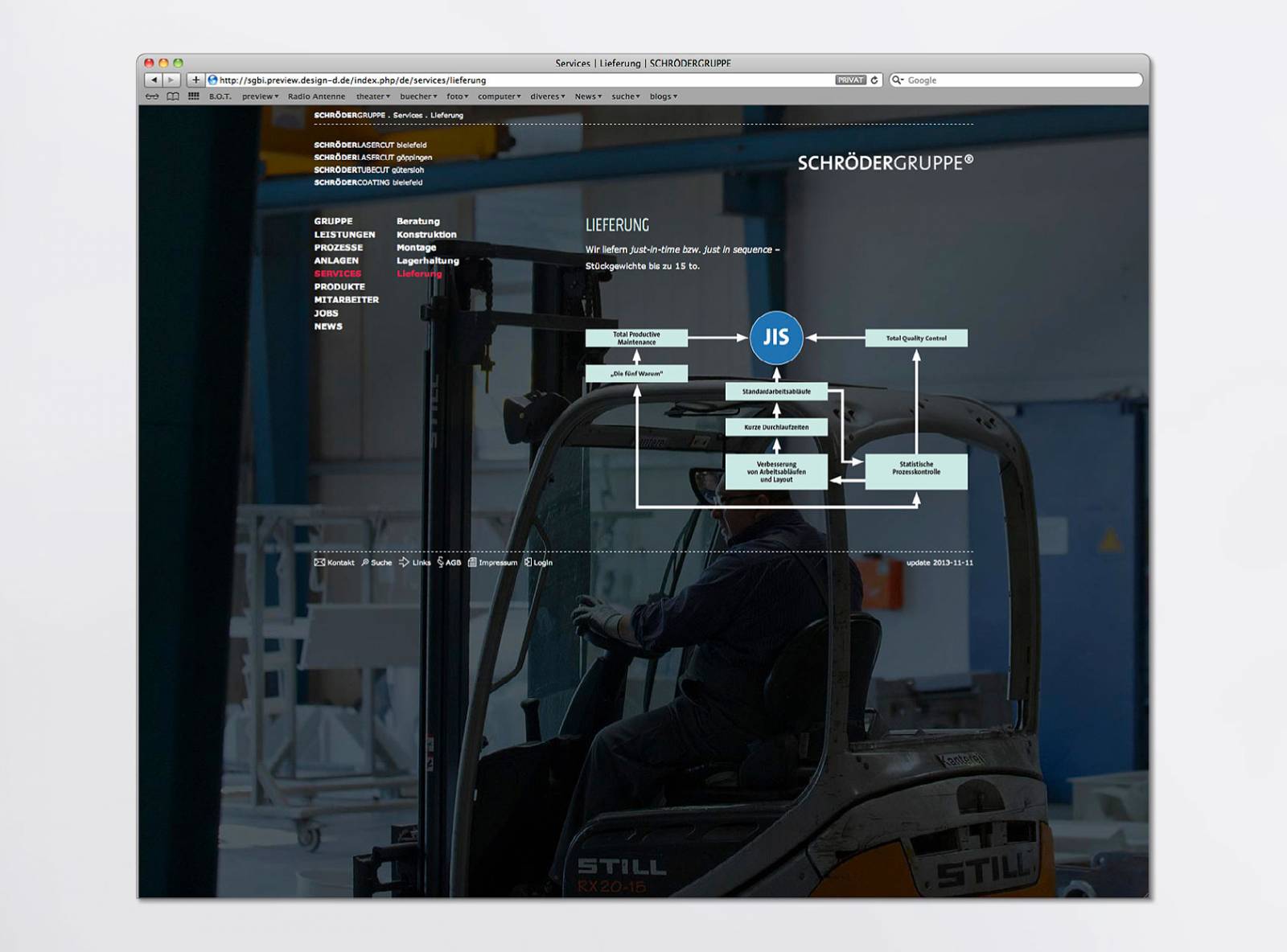Add a bookmark with the plus button
1287x952 pixels.
(195, 80)
